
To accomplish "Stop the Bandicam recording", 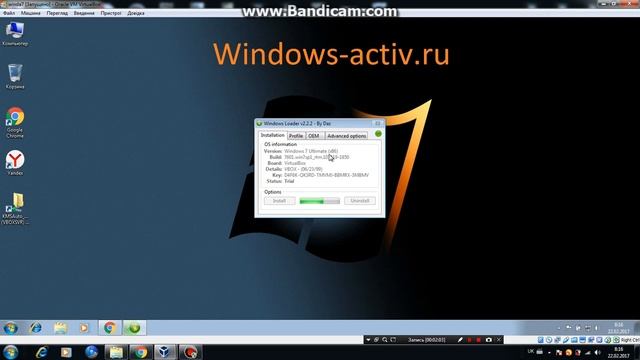I will pyautogui.click(x=478, y=340).
